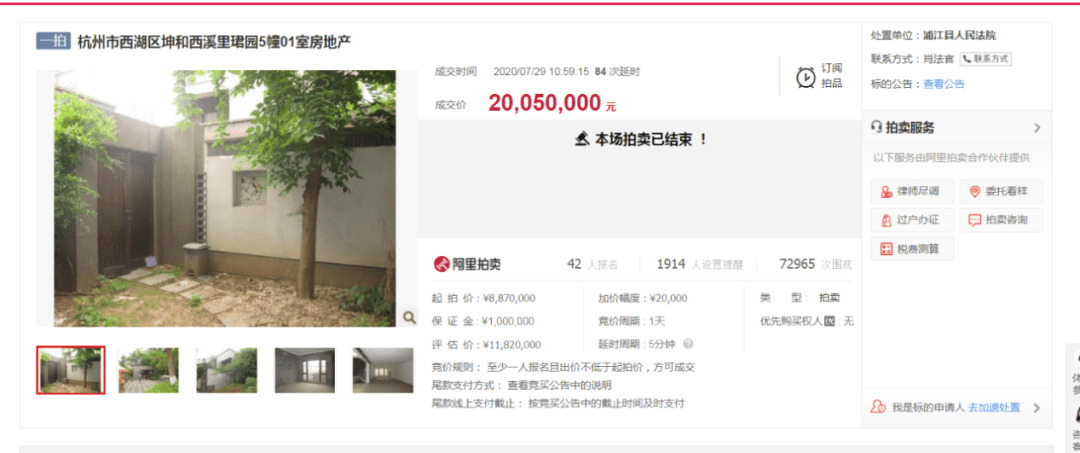The image size is (1080, 453).
Task: Select the second garden path thumbnail
Action: pyautogui.click(x=148, y=370)
